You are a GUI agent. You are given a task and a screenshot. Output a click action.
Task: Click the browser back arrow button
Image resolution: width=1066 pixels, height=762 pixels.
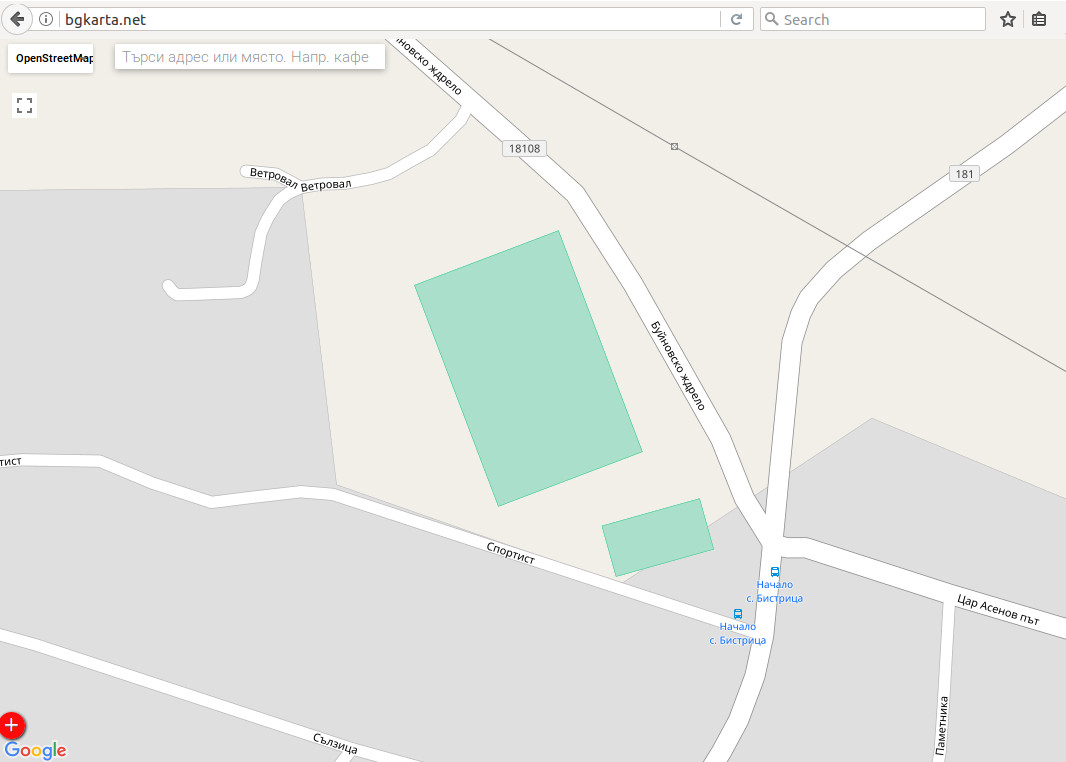17,19
